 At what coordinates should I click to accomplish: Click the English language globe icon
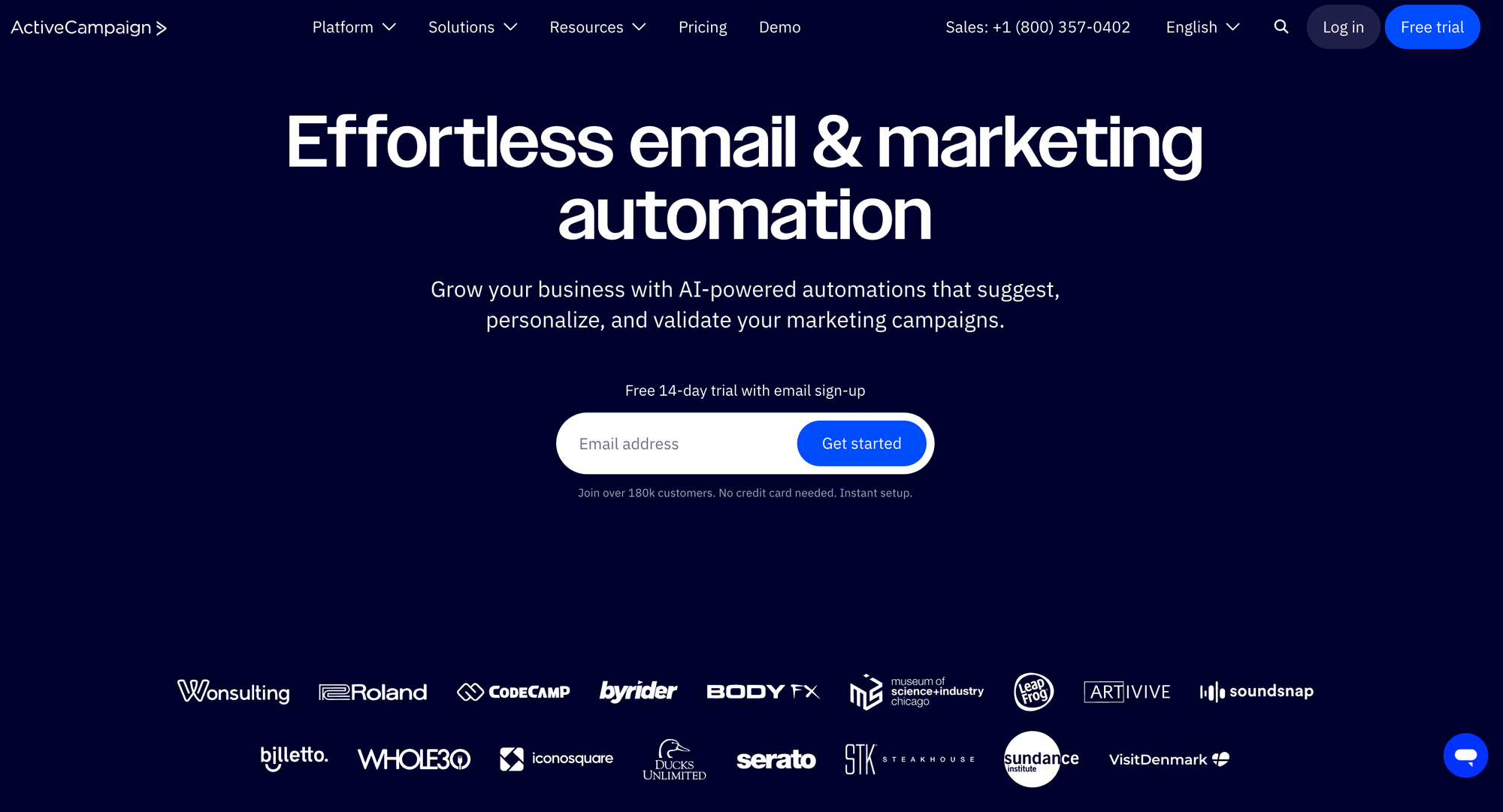1204,27
